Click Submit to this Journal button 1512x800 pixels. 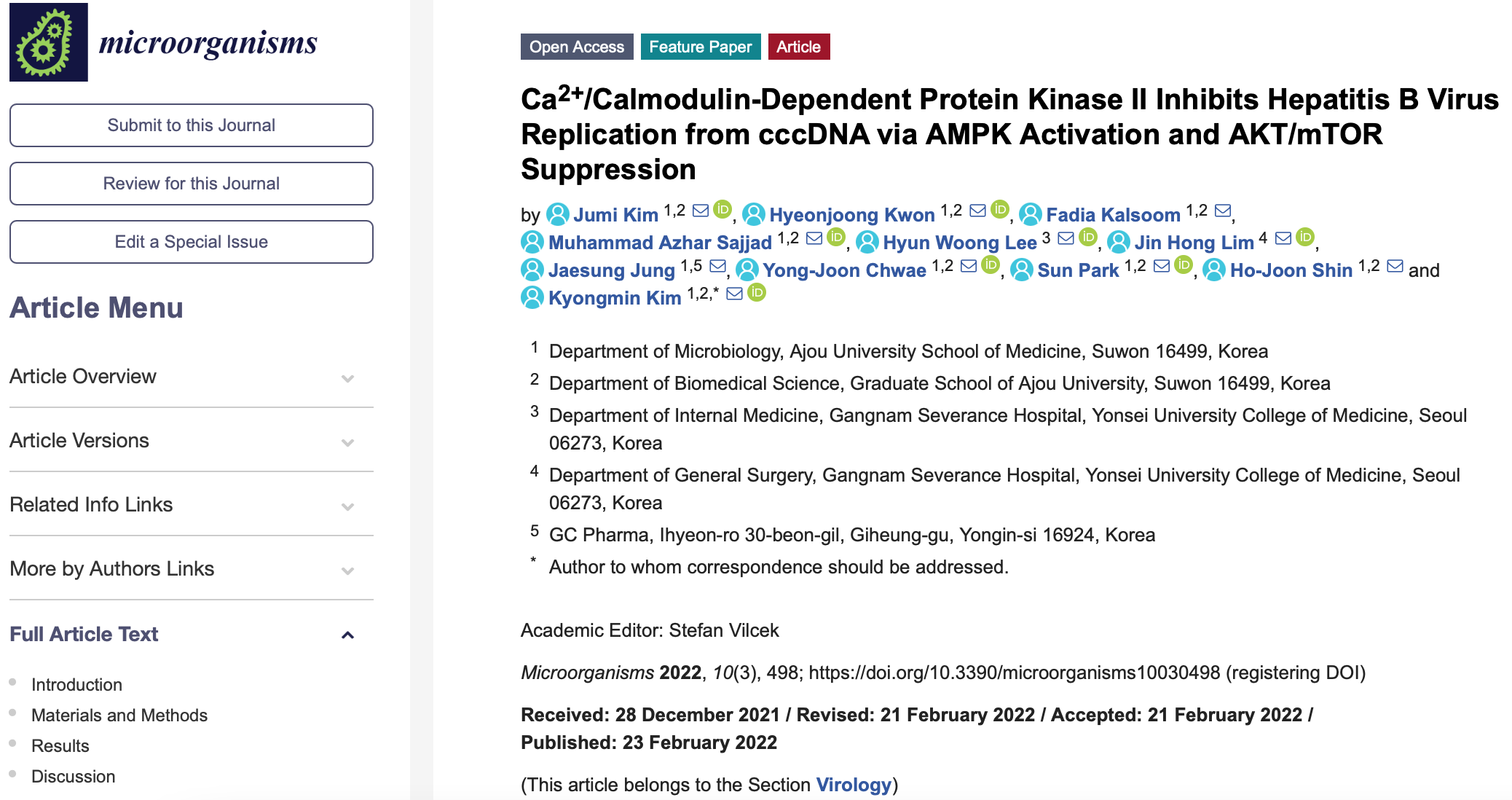(x=191, y=125)
